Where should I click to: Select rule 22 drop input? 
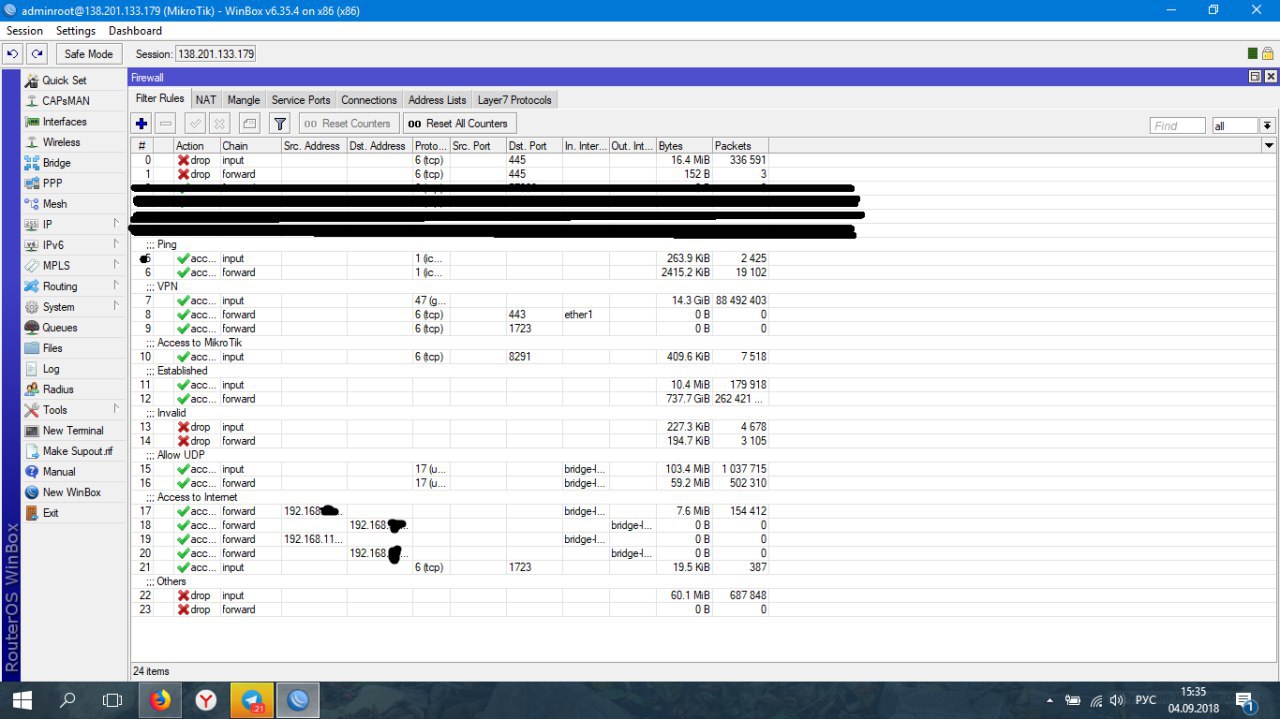450,595
